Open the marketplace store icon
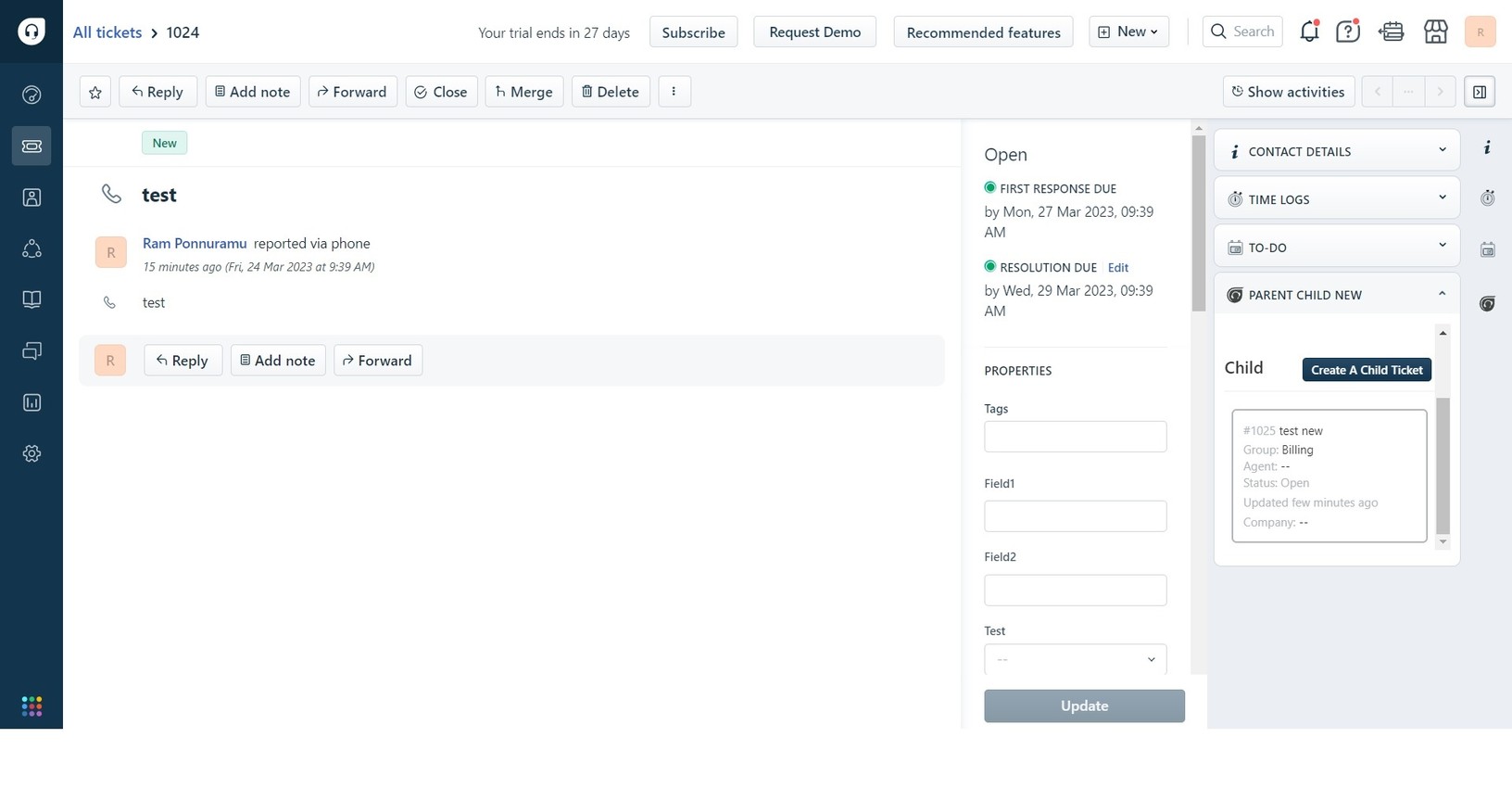The width and height of the screenshot is (1512, 788). click(1435, 32)
